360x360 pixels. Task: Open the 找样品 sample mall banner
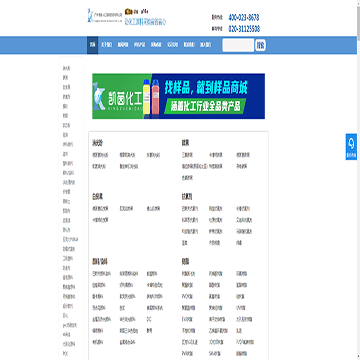pyautogui.click(x=178, y=96)
